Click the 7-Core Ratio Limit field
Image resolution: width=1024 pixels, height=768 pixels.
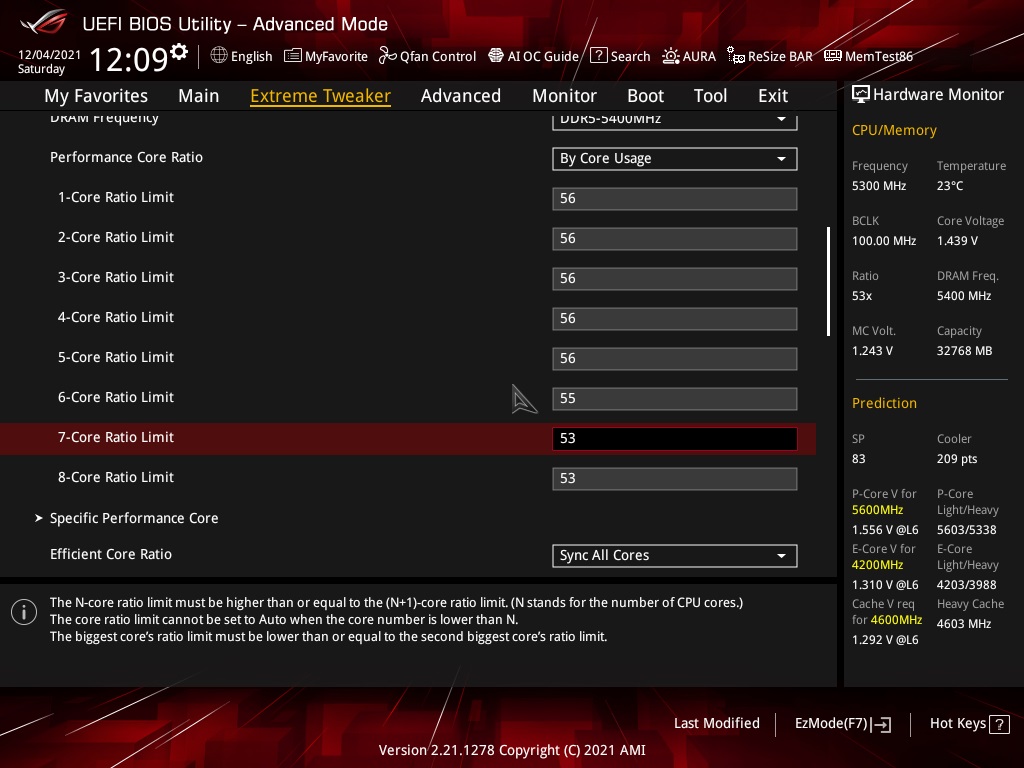click(675, 439)
